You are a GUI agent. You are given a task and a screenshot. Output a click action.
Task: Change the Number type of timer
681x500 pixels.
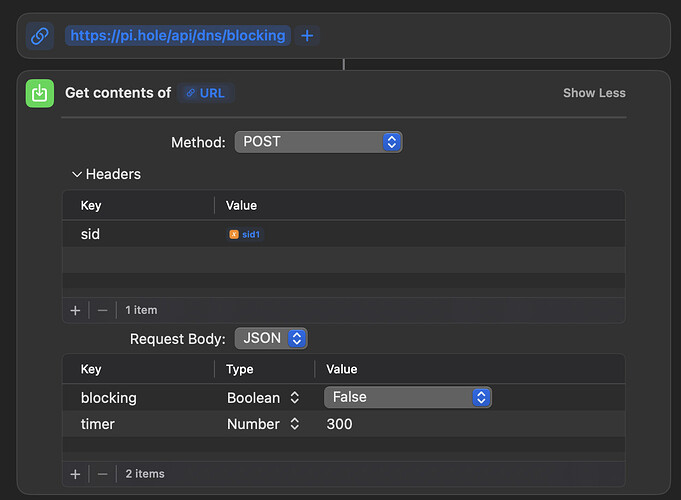263,424
